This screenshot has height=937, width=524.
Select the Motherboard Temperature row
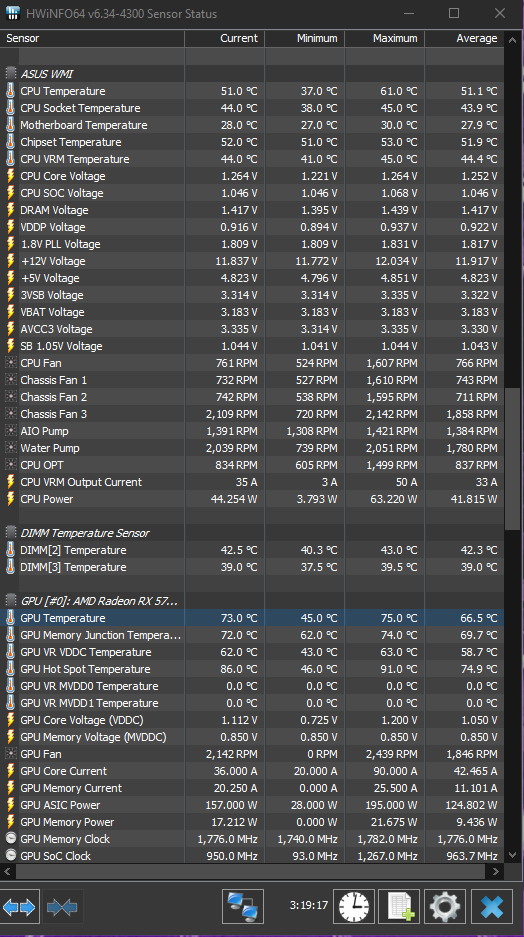tap(252, 125)
